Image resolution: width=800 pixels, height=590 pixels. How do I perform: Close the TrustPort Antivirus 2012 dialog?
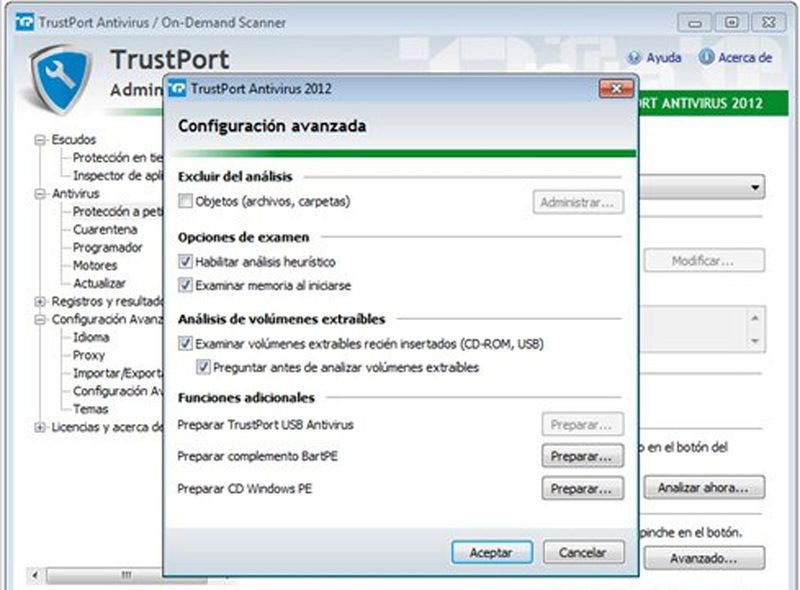pos(616,89)
